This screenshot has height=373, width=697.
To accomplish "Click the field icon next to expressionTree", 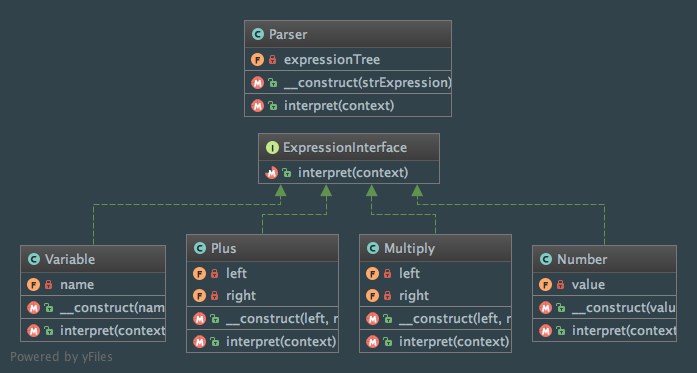I will coord(257,60).
